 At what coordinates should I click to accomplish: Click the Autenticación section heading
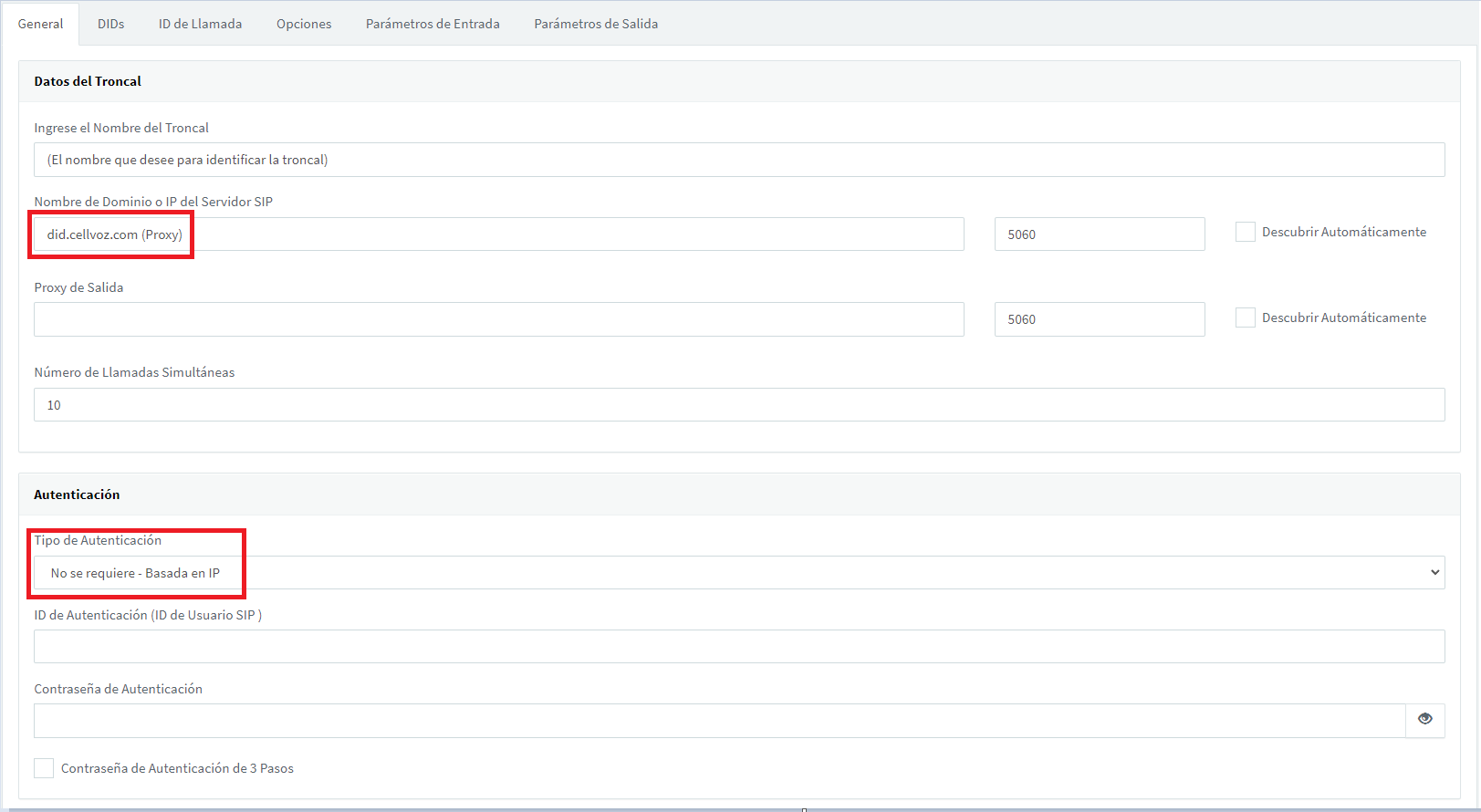click(77, 494)
